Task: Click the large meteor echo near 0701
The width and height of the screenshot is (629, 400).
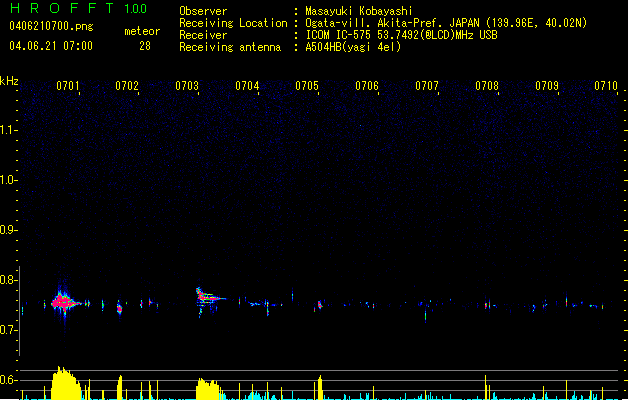Action: pyautogui.click(x=64, y=302)
